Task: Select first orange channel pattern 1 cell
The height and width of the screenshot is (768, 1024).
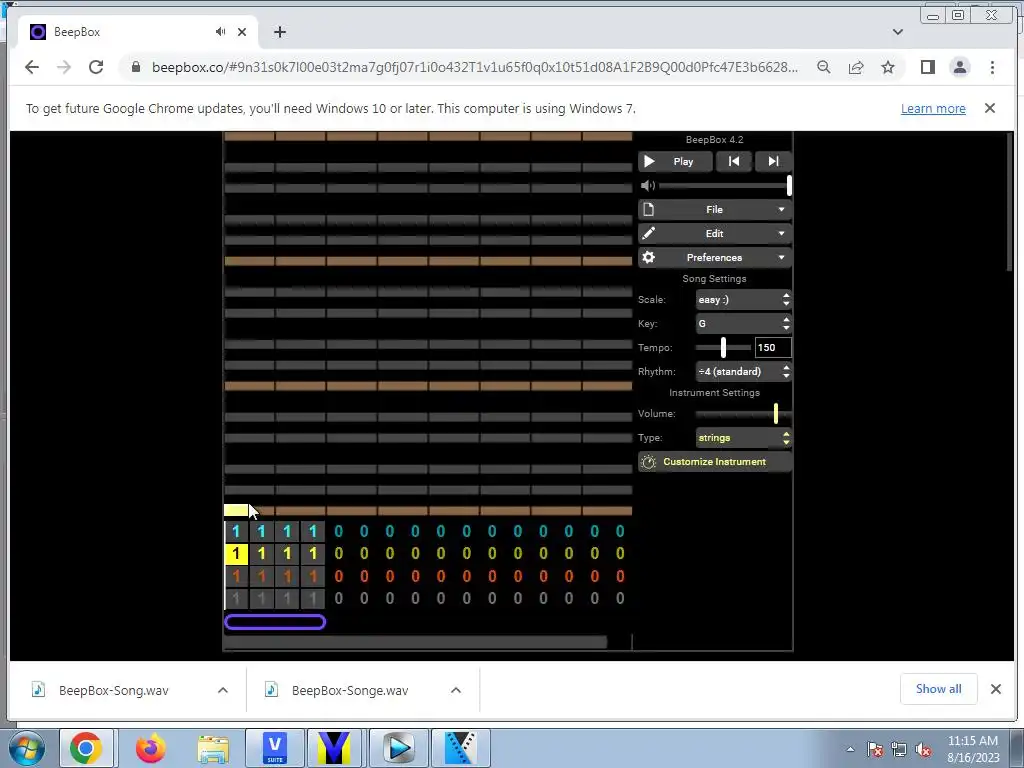Action: [236, 576]
